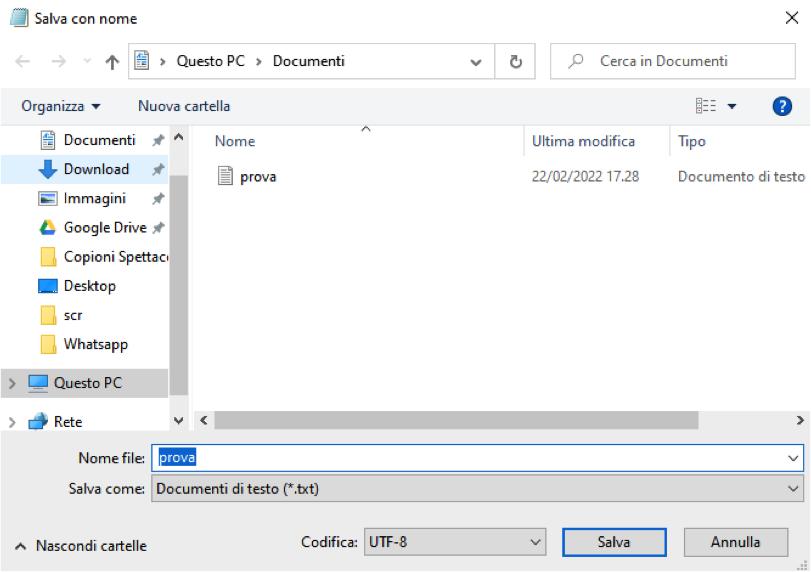Click the Desktop monitor icon
The height and width of the screenshot is (572, 811).
coord(48,286)
